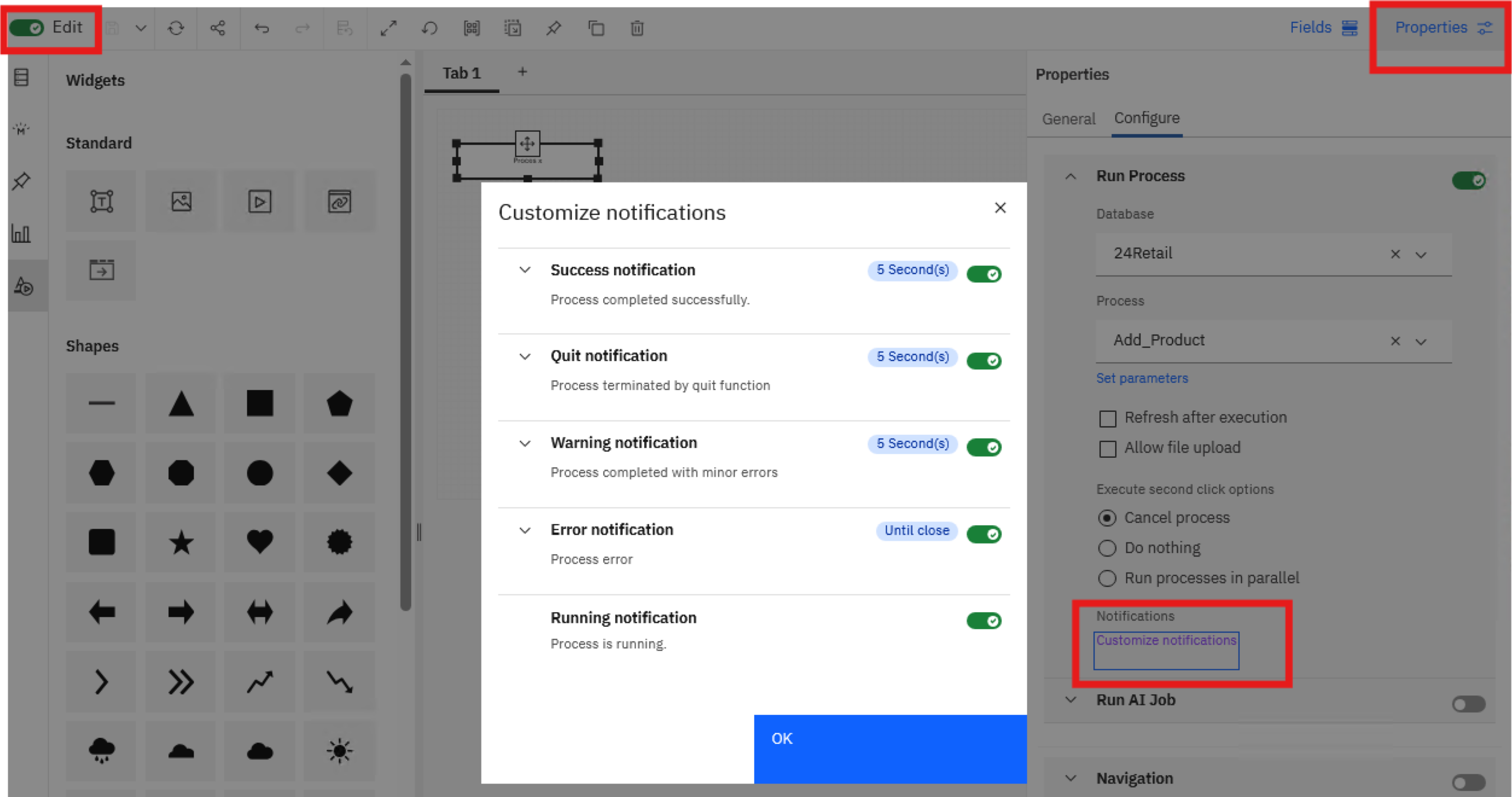Open the Set parameters link
This screenshot has height=797, width=1512.
[x=1142, y=378]
